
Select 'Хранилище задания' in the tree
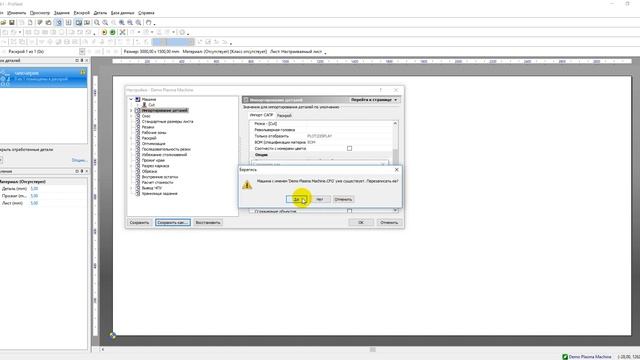[x=160, y=194]
